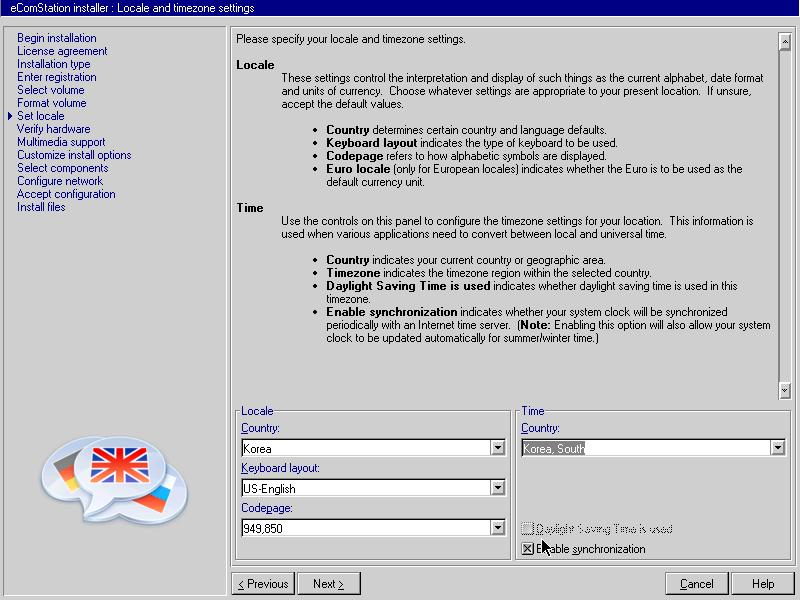The width and height of the screenshot is (800, 600).
Task: Select Configure network step
Action: pos(60,181)
